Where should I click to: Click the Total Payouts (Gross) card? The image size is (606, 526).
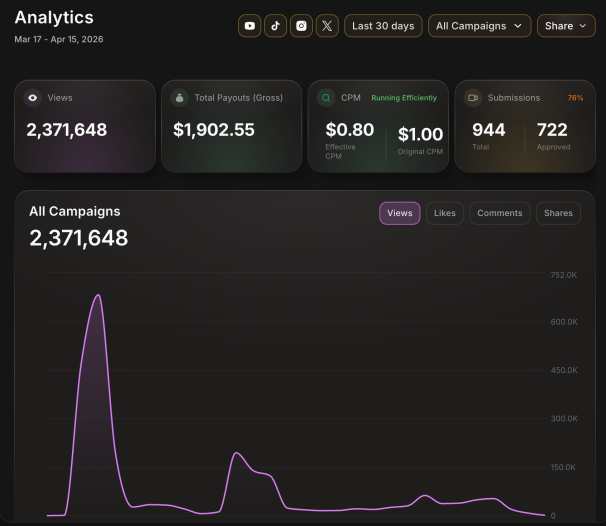(x=232, y=126)
